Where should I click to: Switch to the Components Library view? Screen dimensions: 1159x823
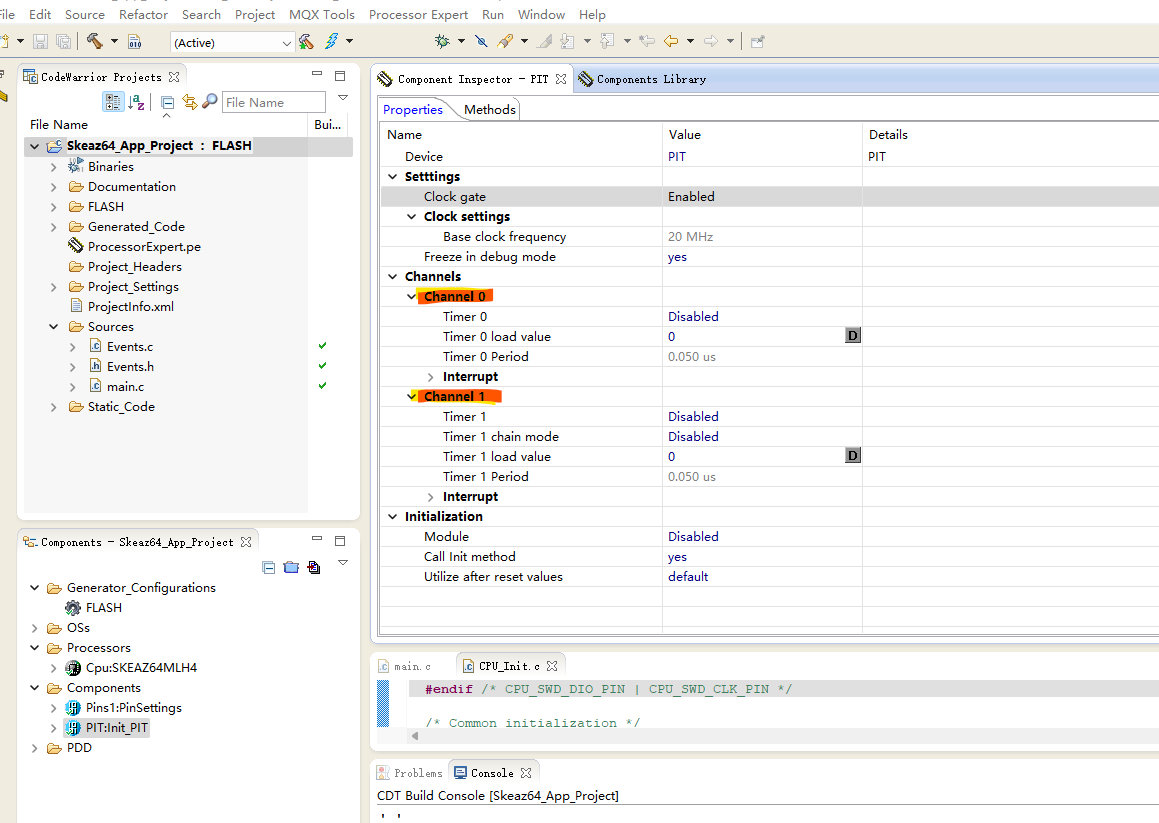650,79
